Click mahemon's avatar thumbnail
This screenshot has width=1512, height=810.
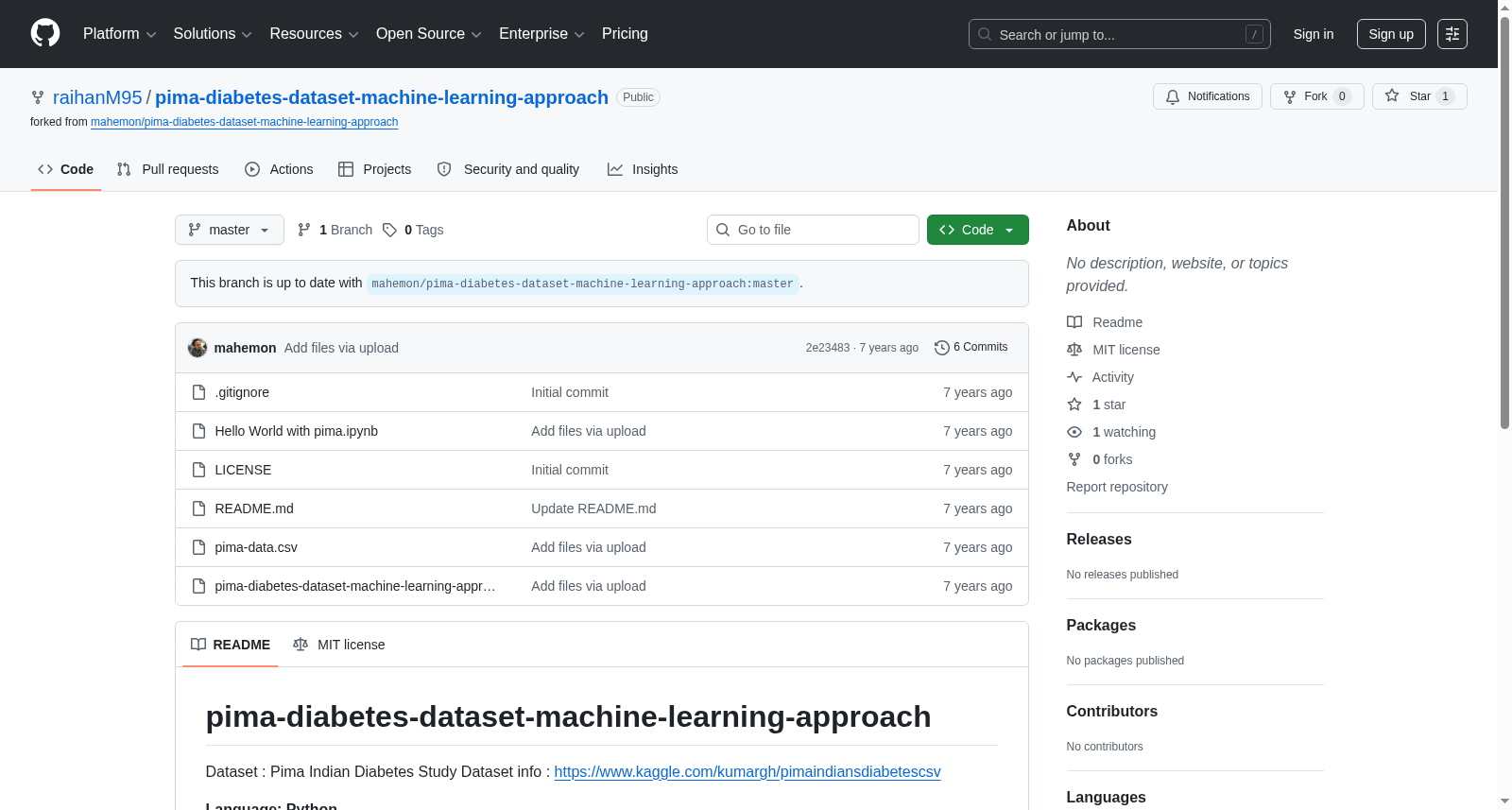tap(198, 348)
